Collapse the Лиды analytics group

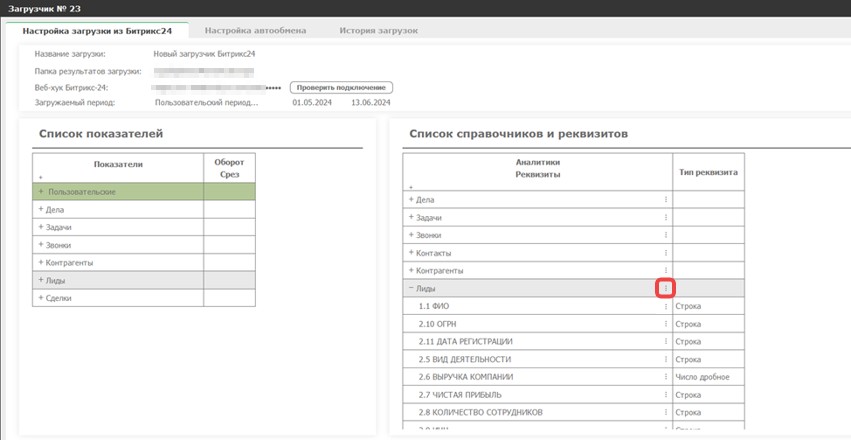(411, 289)
